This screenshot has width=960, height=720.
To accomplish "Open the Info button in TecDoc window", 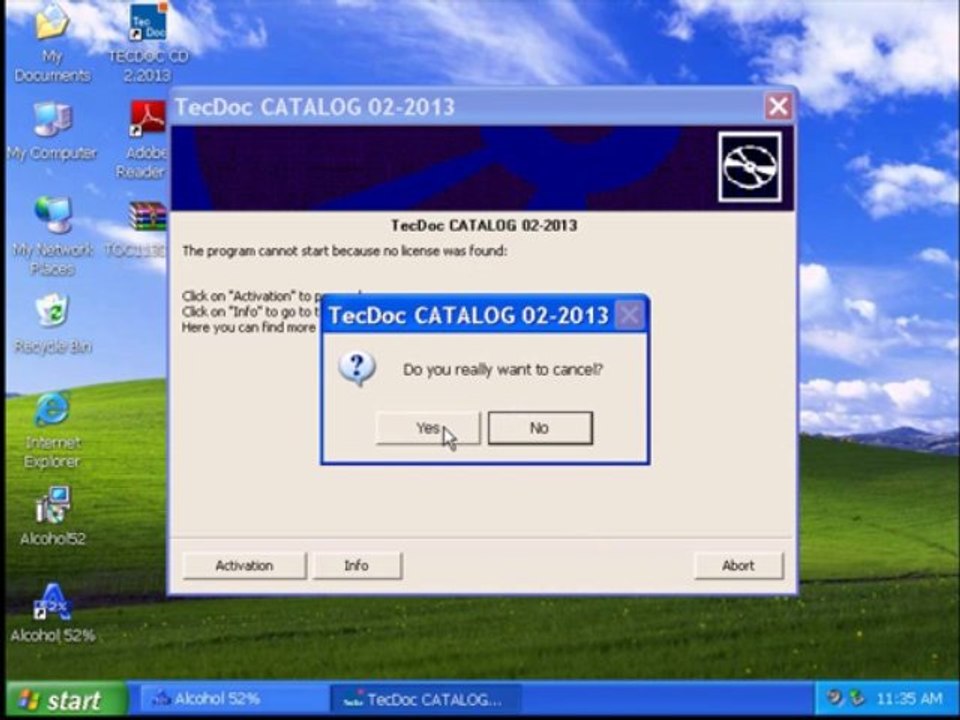I will coord(357,566).
